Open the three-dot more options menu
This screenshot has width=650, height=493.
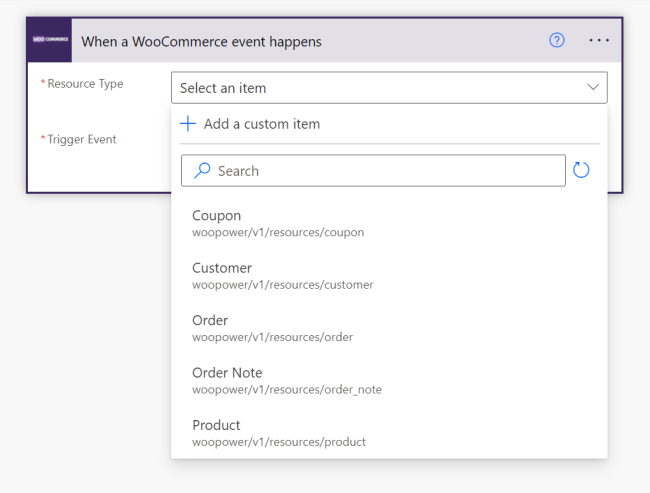click(598, 41)
